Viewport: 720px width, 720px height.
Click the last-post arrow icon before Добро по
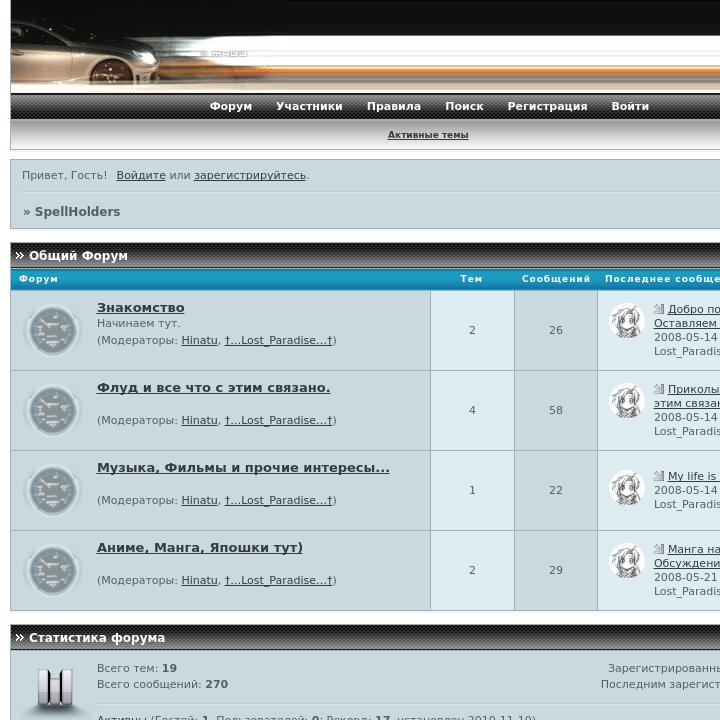(x=659, y=309)
